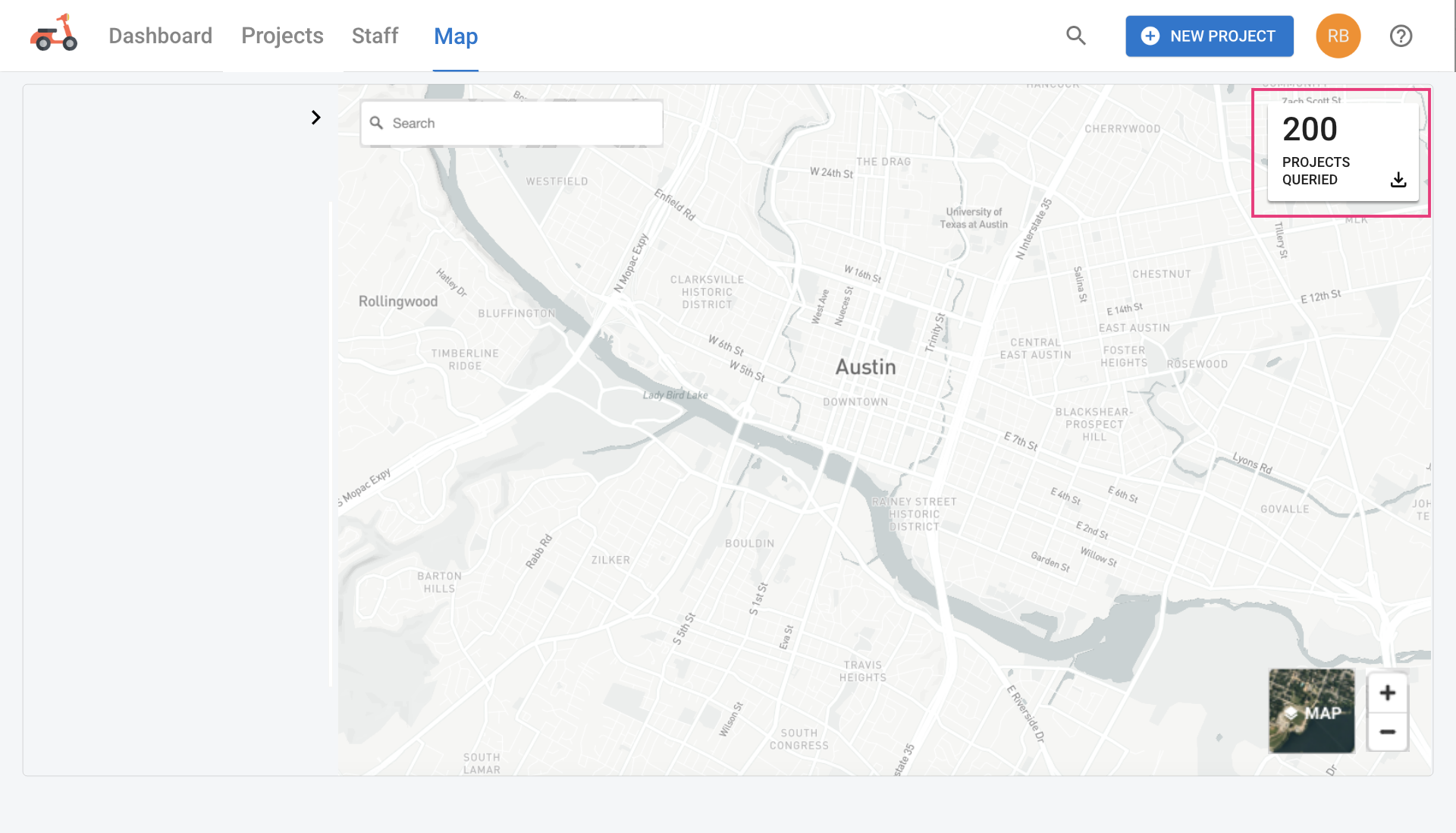Open the RB user avatar menu
This screenshot has height=833, width=1456.
tap(1338, 36)
